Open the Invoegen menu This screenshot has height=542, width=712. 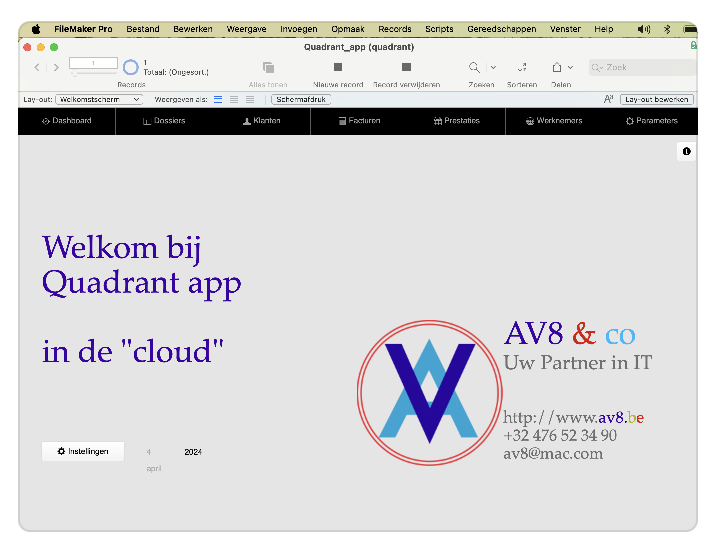[298, 29]
